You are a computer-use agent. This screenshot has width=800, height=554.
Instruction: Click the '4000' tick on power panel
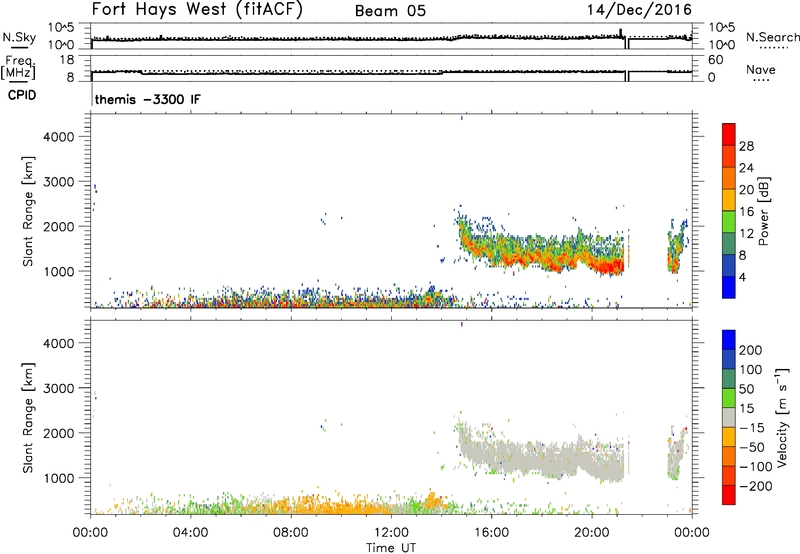(x=59, y=137)
